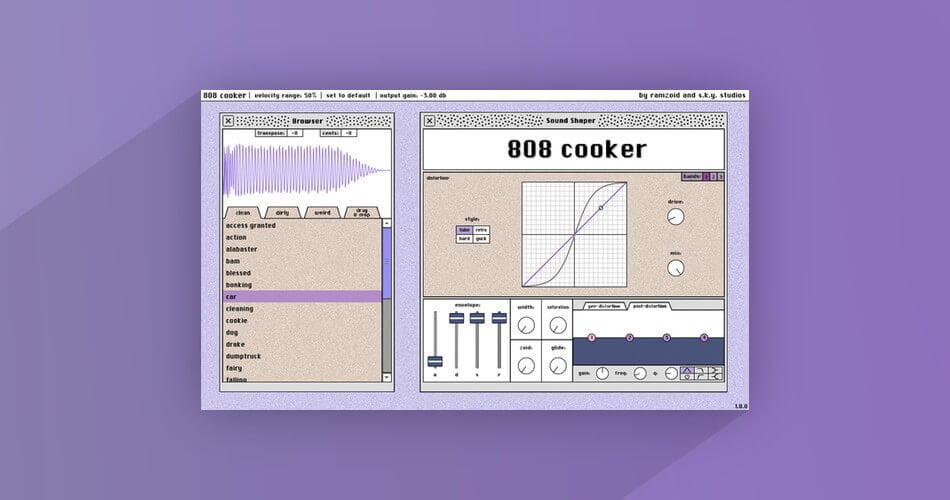Select the retro distortion style

click(481, 230)
